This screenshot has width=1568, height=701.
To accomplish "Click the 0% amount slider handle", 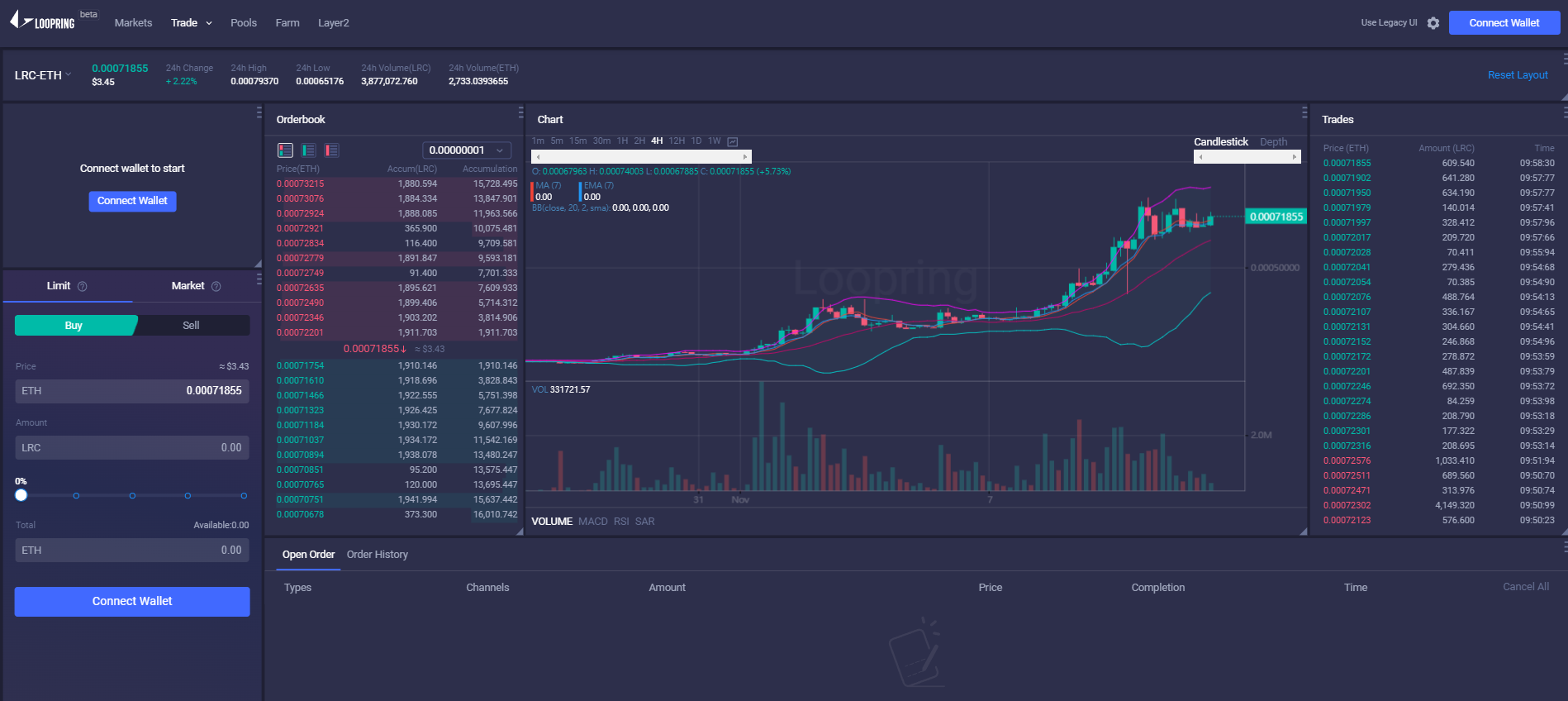I will click(x=21, y=495).
